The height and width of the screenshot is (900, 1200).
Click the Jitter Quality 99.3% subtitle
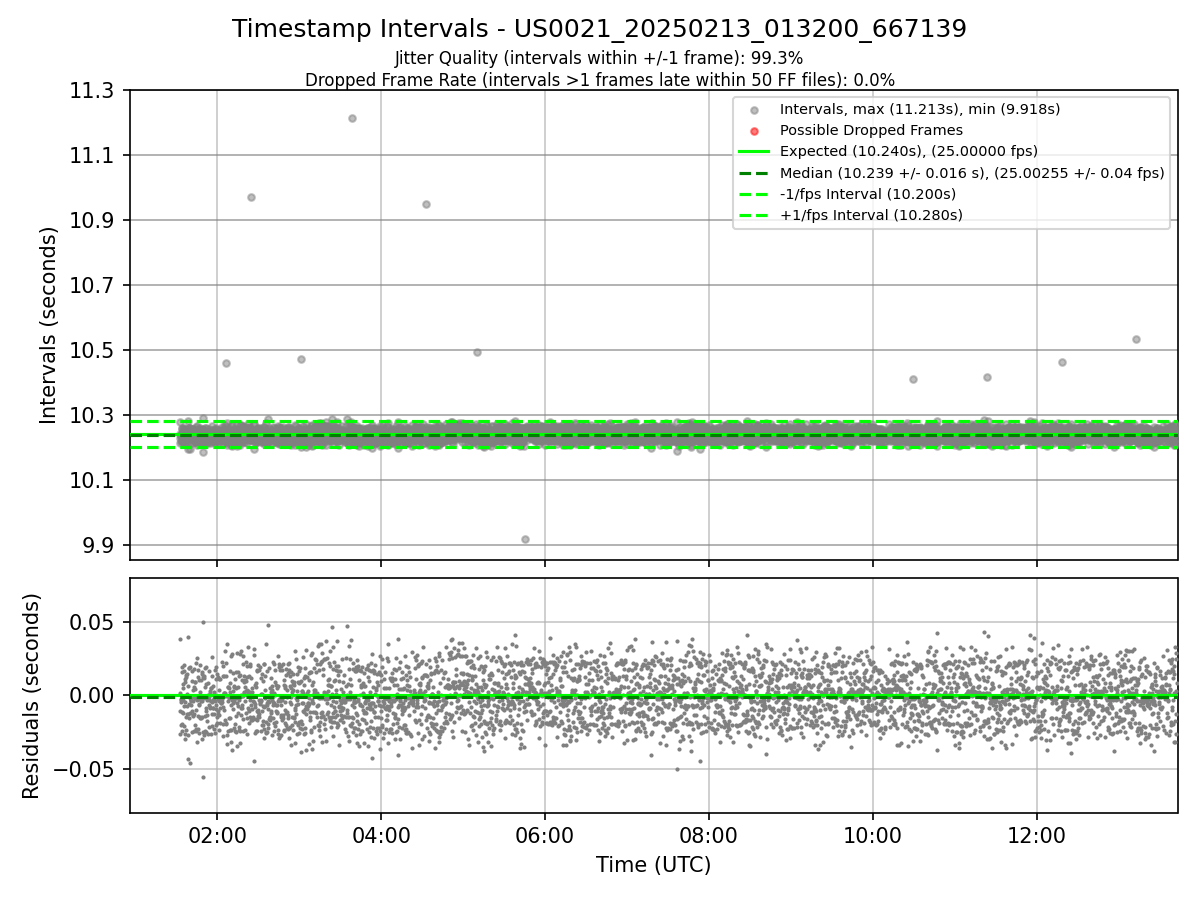[x=599, y=58]
